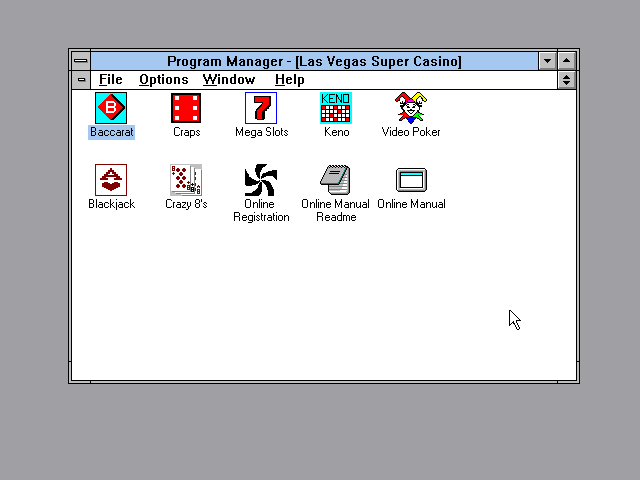Viewport: 640px width, 480px height.
Task: Open the Window menu
Action: point(229,80)
